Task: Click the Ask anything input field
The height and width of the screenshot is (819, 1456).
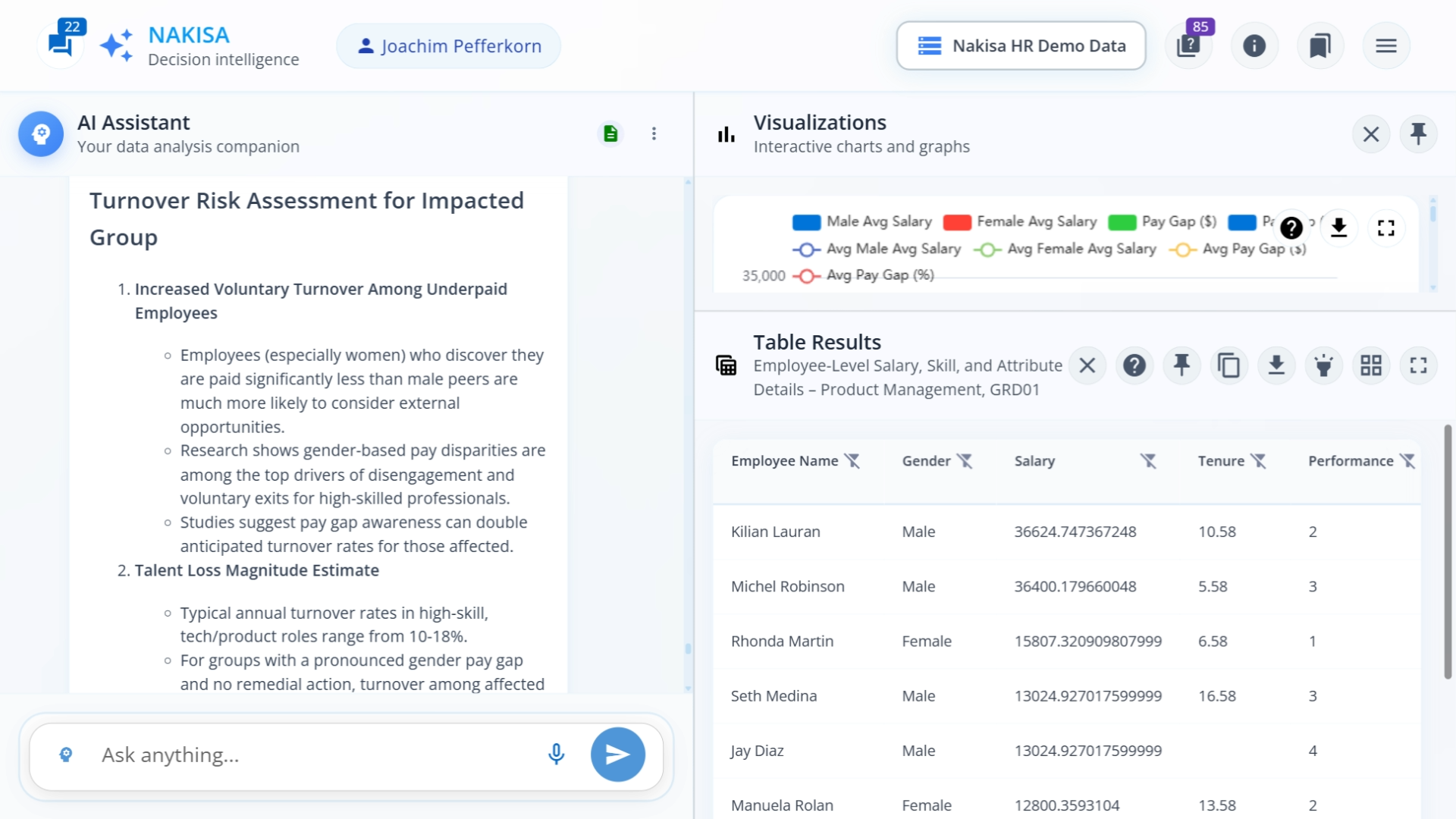Action: click(x=311, y=755)
